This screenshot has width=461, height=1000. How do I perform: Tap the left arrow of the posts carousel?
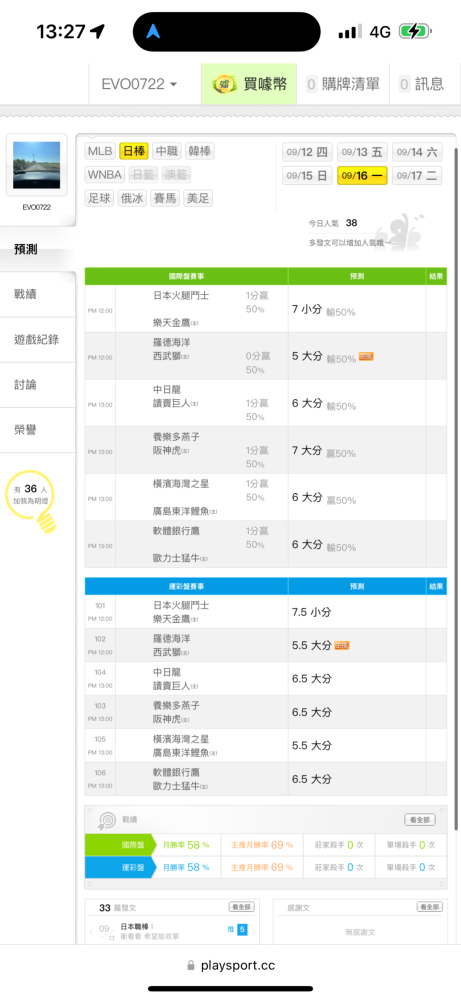coord(91,931)
